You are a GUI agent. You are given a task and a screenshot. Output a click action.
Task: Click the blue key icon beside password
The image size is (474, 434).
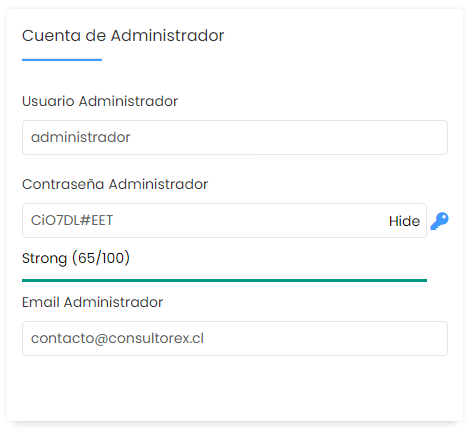(439, 221)
